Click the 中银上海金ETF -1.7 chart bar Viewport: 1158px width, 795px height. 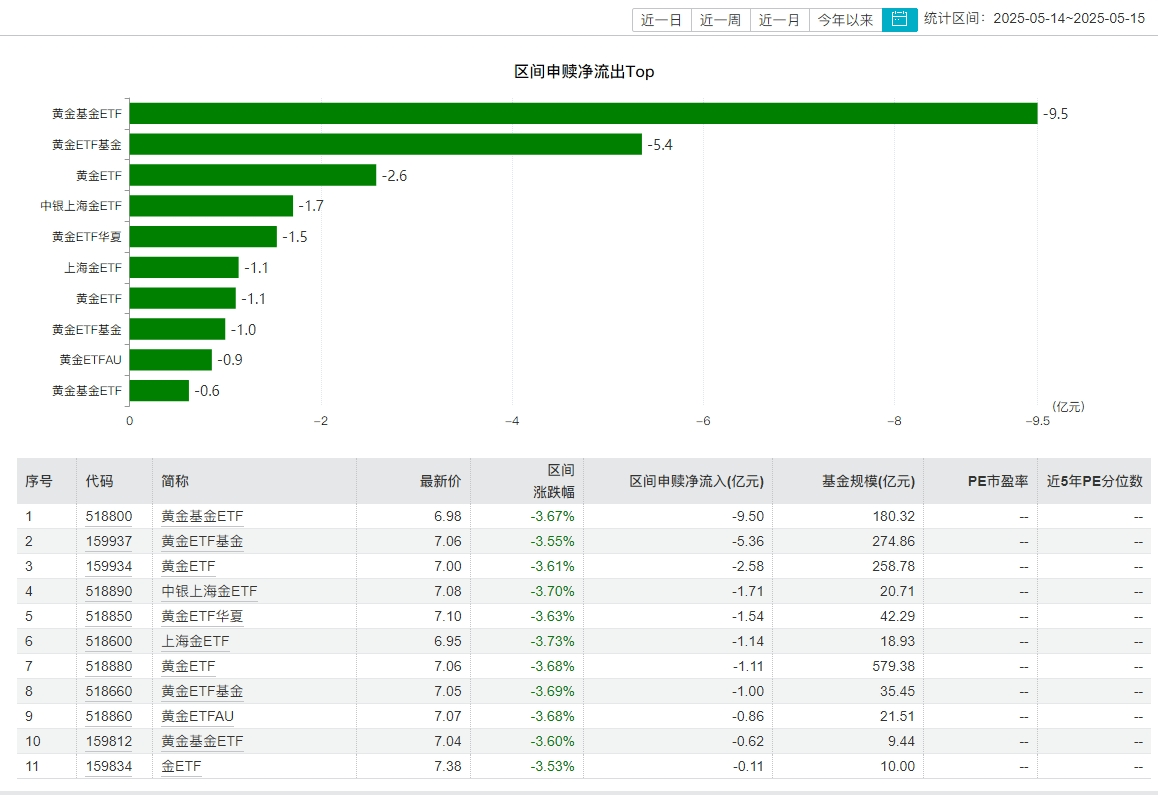[211, 206]
